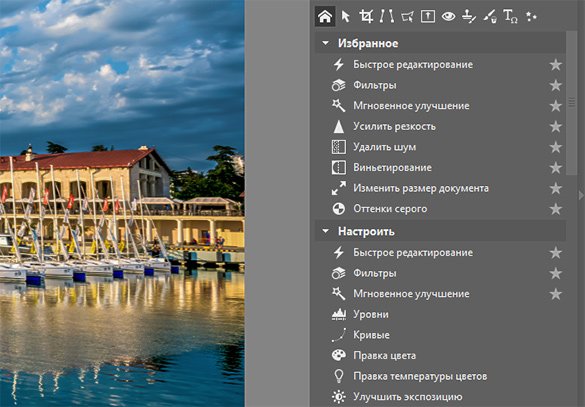This screenshot has height=407, width=585.
Task: Click the panel's vertical scrollbar
Action: [x=572, y=103]
